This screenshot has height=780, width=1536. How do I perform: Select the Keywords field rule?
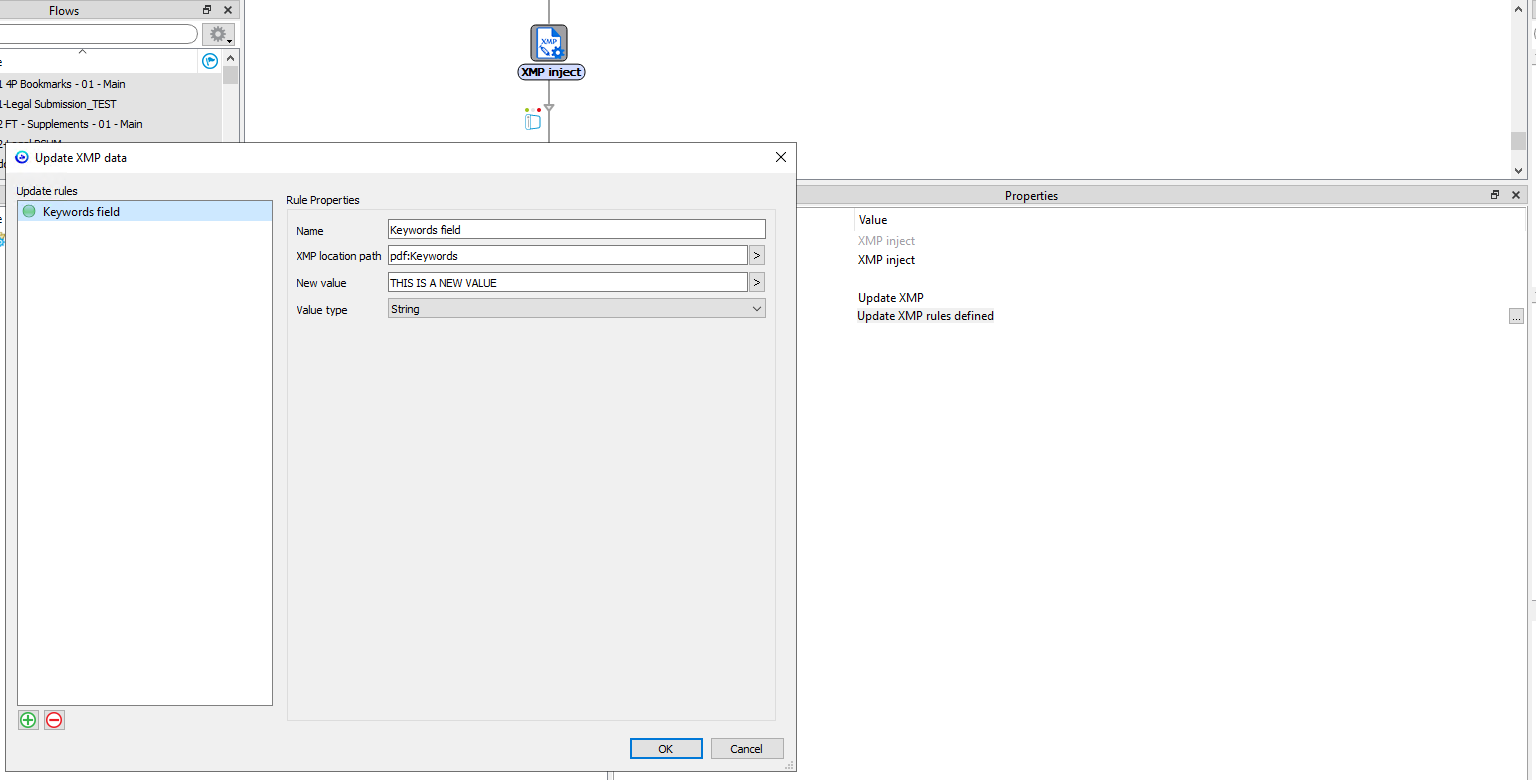point(81,212)
